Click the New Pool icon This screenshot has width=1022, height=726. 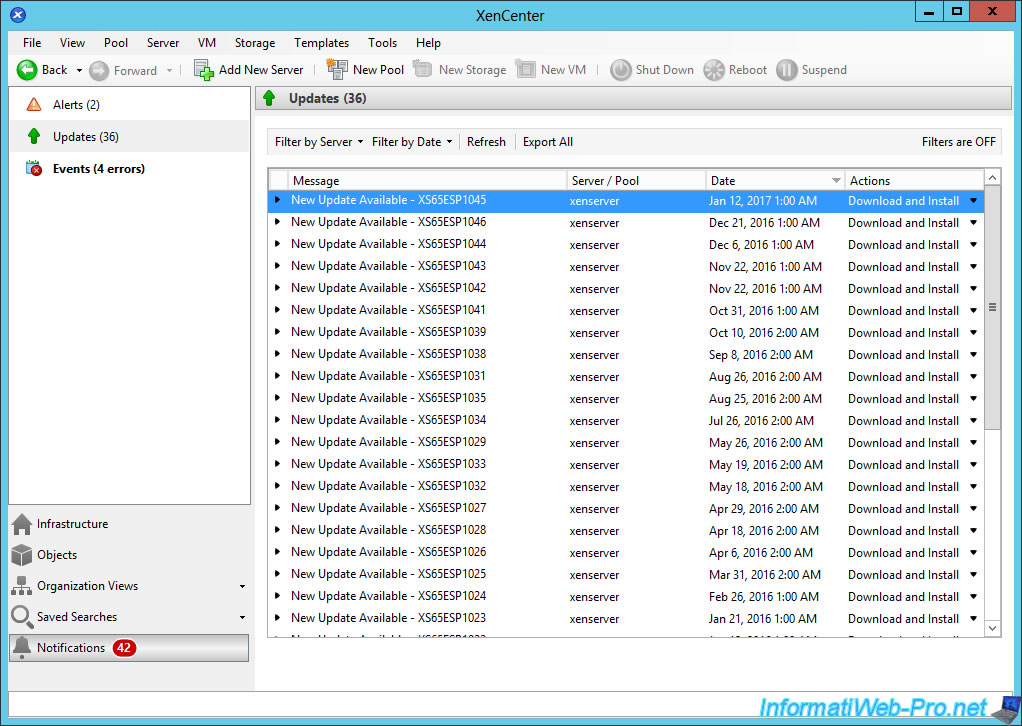pos(337,69)
